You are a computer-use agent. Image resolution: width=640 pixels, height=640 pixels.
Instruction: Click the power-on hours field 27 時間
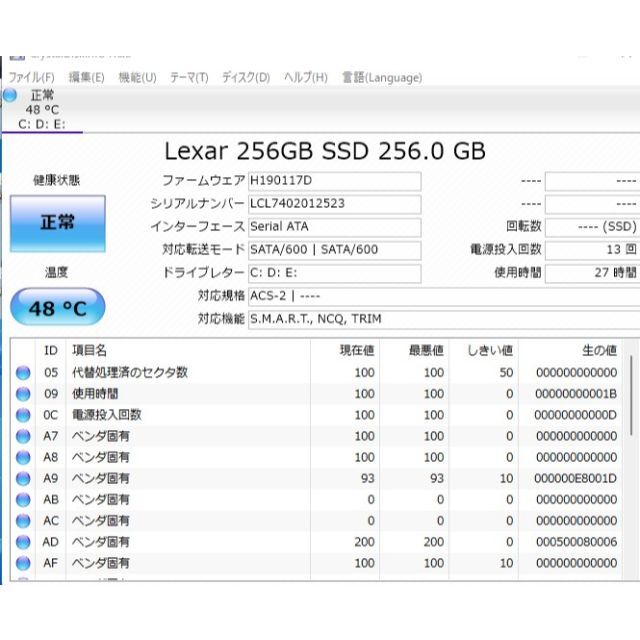point(592,273)
